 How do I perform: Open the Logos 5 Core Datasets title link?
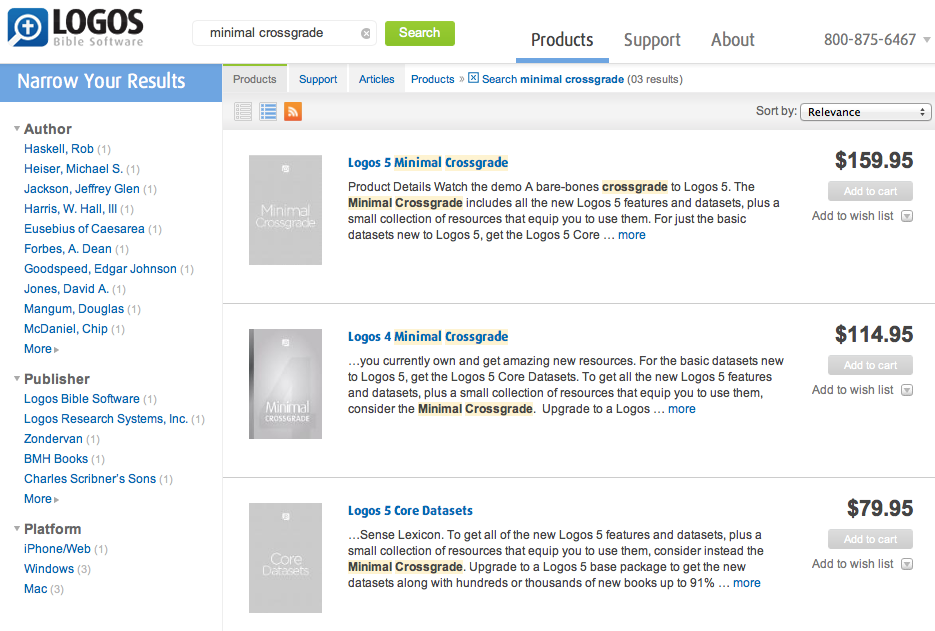410,511
